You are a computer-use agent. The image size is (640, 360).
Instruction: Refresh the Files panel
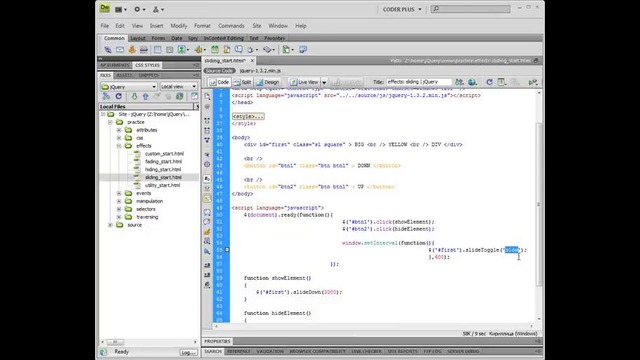118,96
